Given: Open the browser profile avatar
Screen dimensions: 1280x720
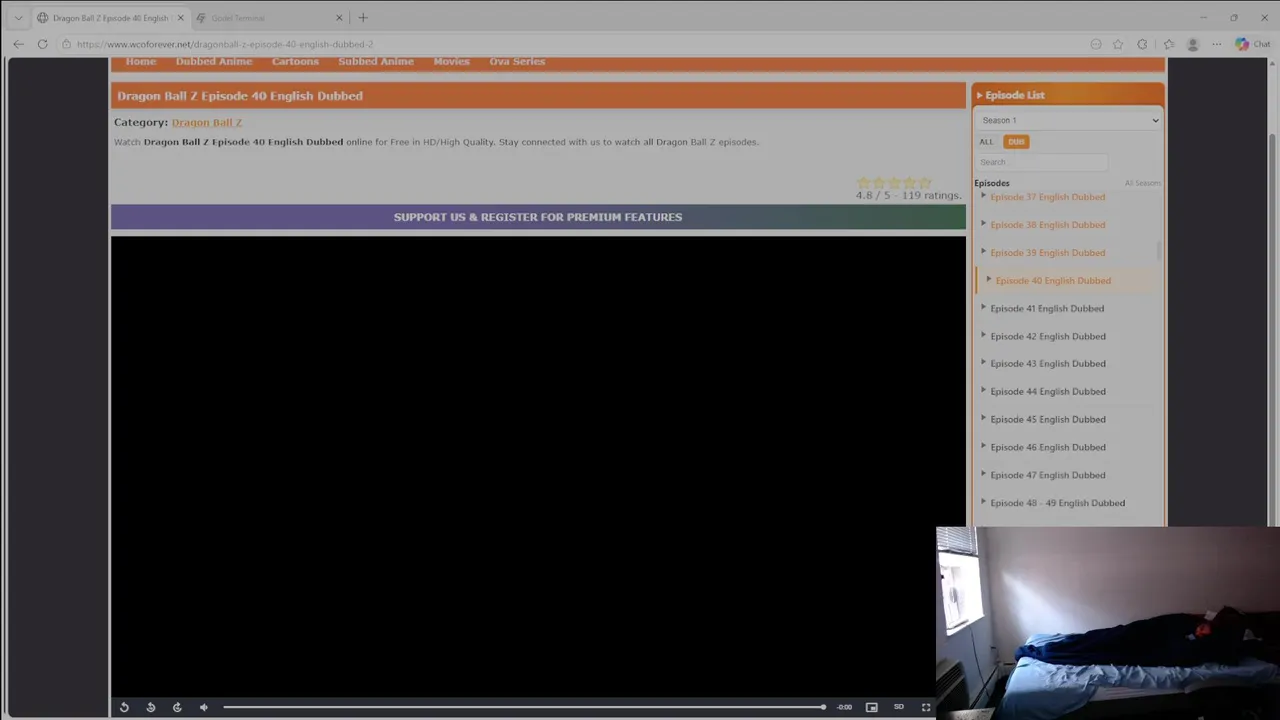Looking at the screenshot, I should 1192,44.
